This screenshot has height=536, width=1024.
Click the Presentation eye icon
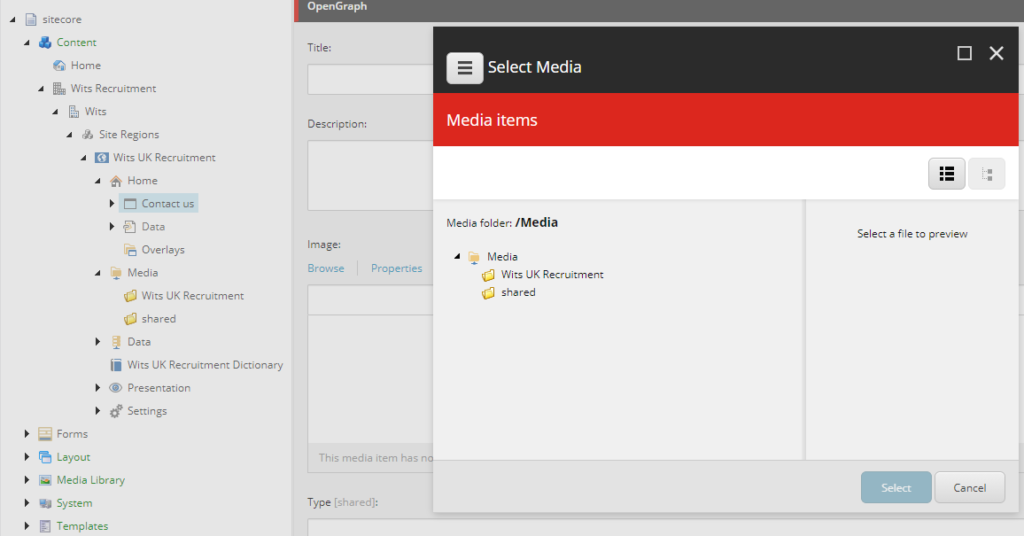[x=116, y=388]
